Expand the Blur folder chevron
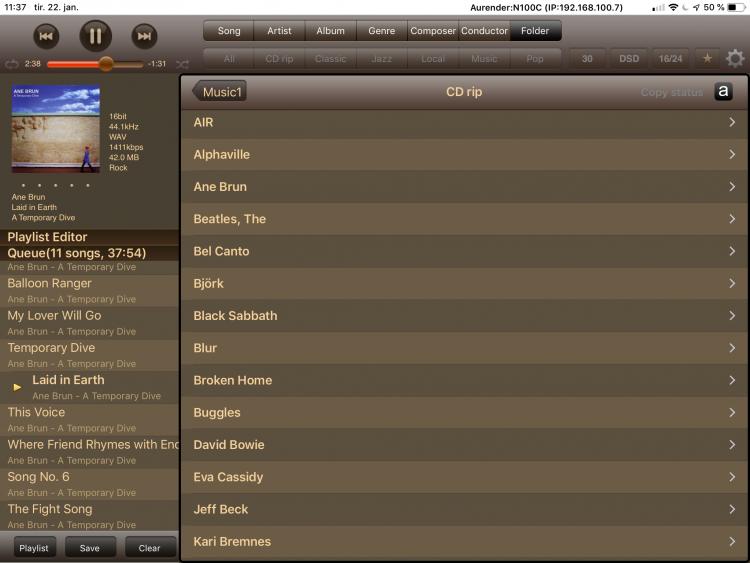 tap(732, 348)
